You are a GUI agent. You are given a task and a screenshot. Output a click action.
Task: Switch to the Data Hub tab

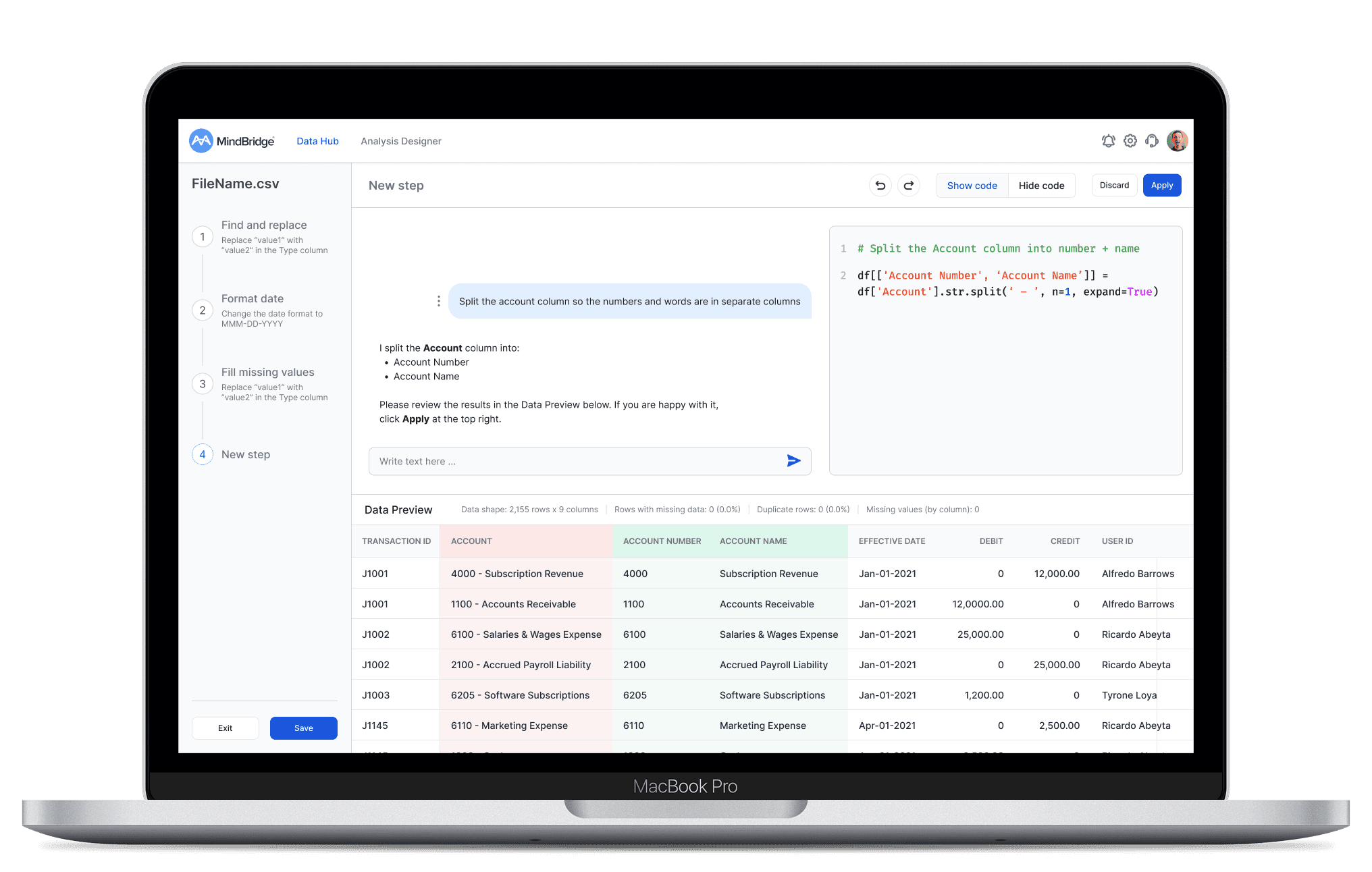pyautogui.click(x=317, y=141)
